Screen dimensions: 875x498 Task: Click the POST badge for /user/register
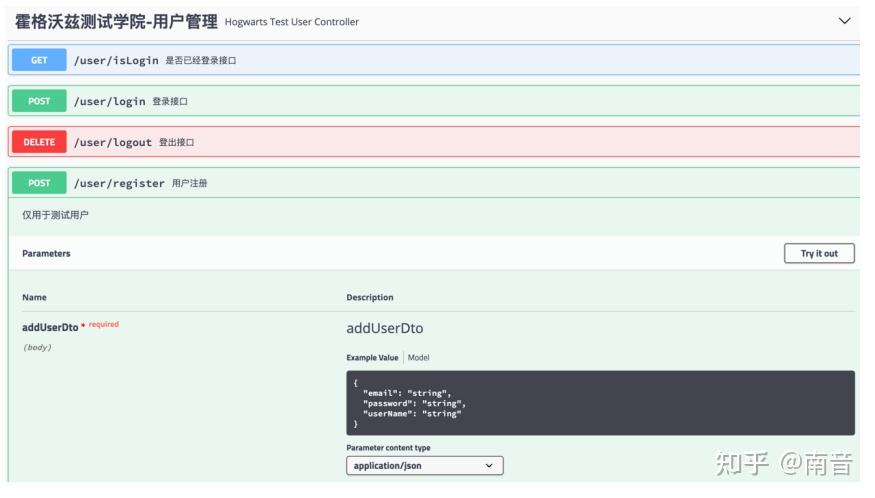click(39, 183)
